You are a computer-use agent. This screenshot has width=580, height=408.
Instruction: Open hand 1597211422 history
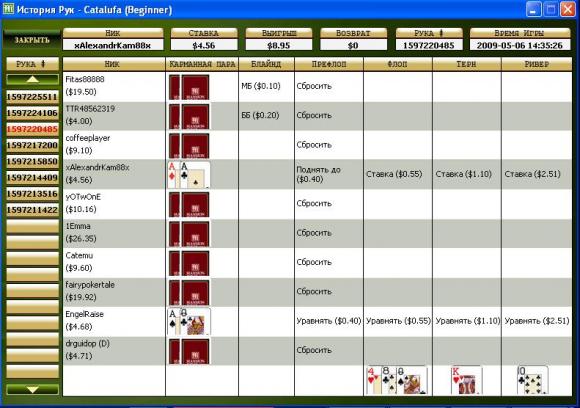pyautogui.click(x=33, y=210)
